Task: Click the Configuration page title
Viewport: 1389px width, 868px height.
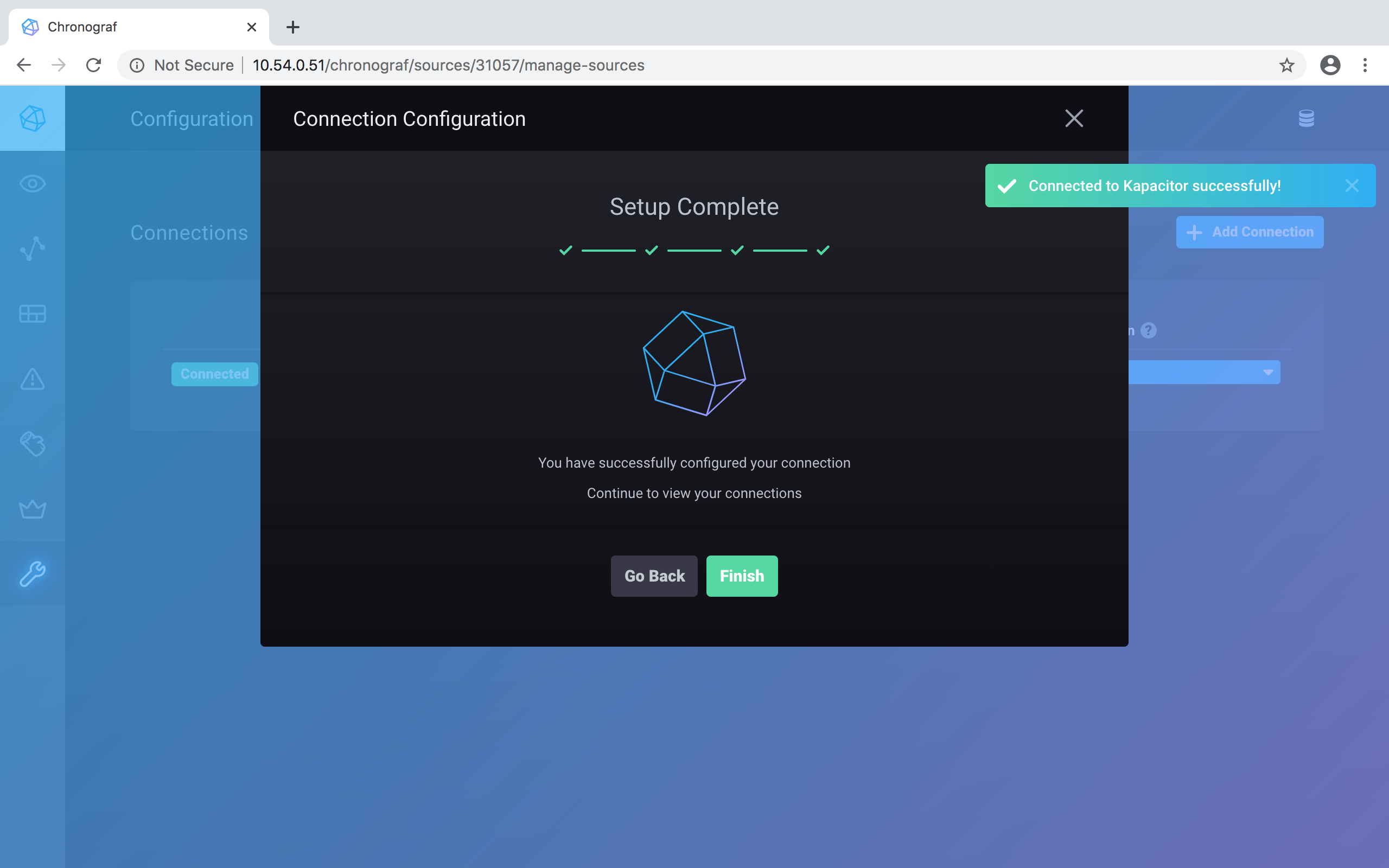Action: tap(192, 119)
